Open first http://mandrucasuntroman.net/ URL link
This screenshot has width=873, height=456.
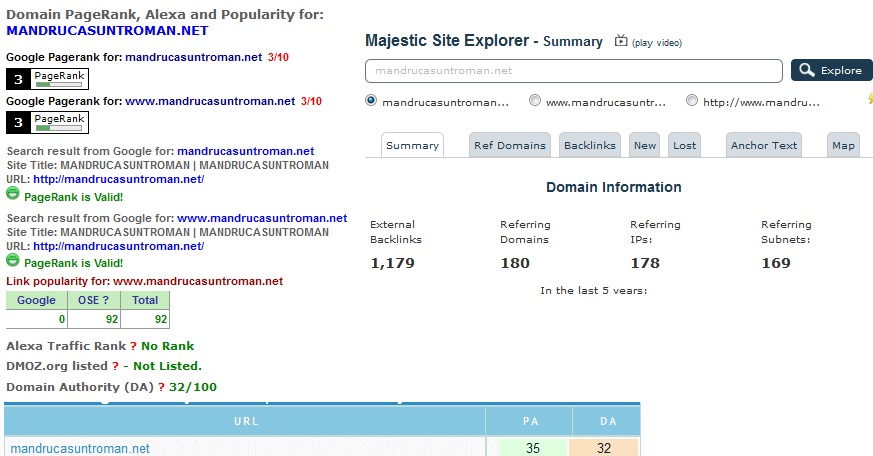119,179
